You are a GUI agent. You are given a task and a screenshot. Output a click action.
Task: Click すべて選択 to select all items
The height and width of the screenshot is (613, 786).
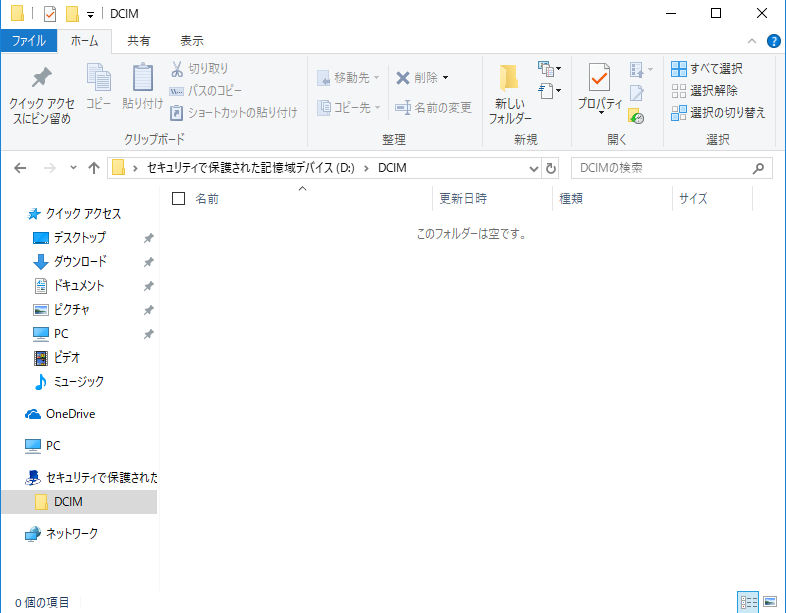tap(707, 68)
